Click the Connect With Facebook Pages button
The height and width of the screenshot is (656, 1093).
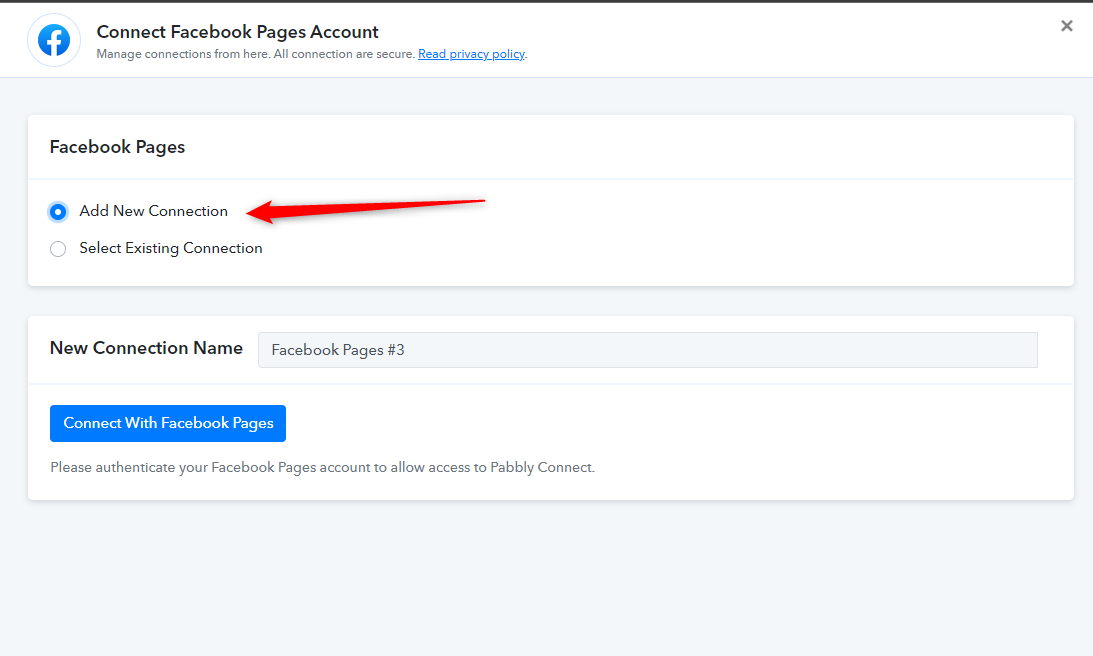click(168, 423)
